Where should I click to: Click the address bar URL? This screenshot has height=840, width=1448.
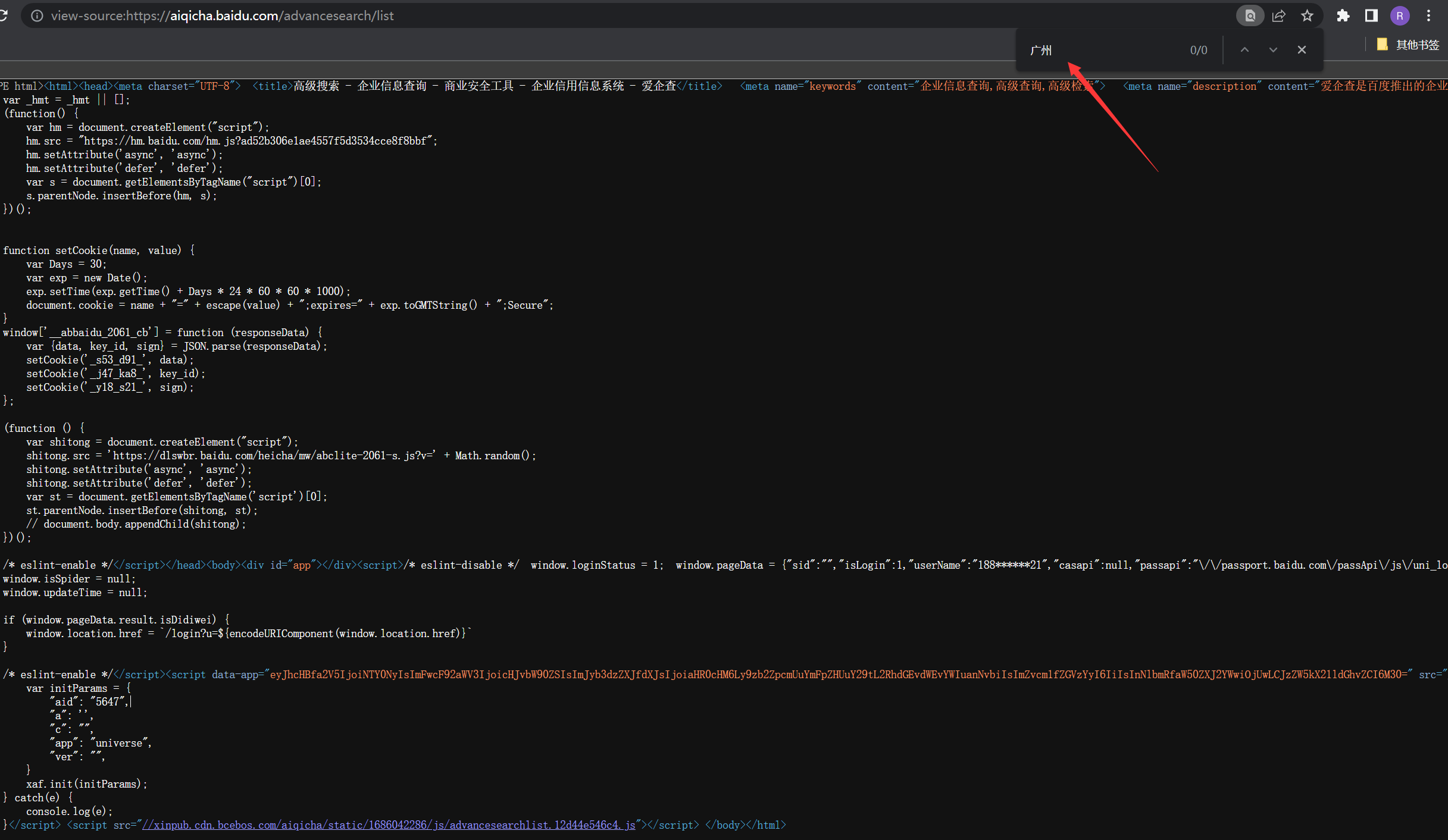click(223, 15)
